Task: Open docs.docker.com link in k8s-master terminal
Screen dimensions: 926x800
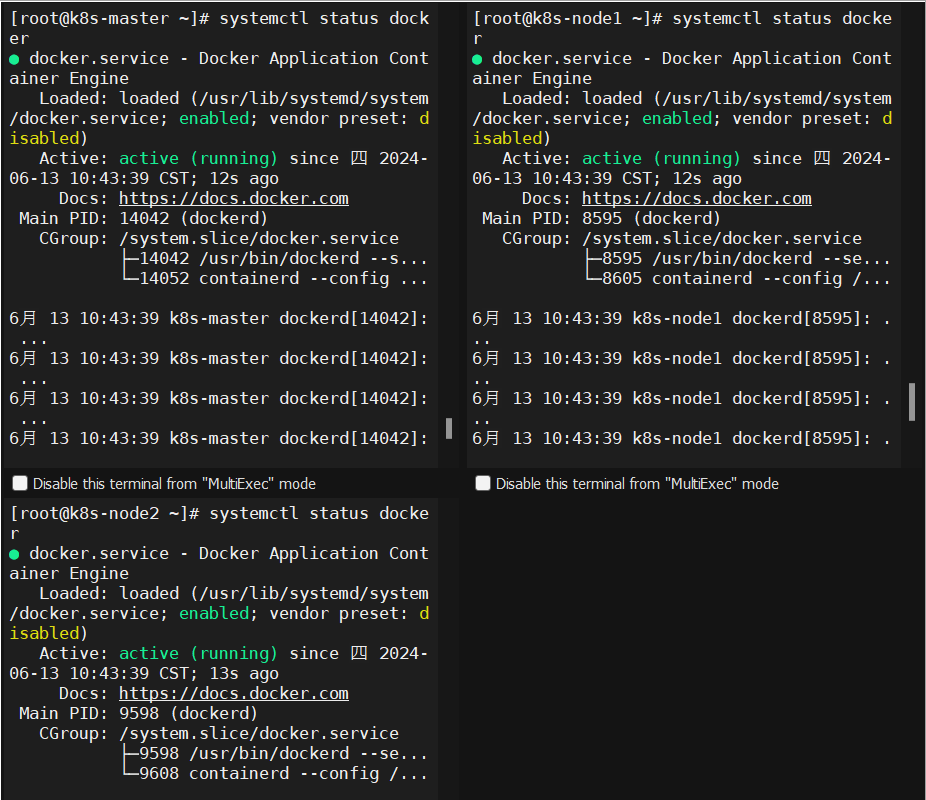Action: (x=234, y=198)
